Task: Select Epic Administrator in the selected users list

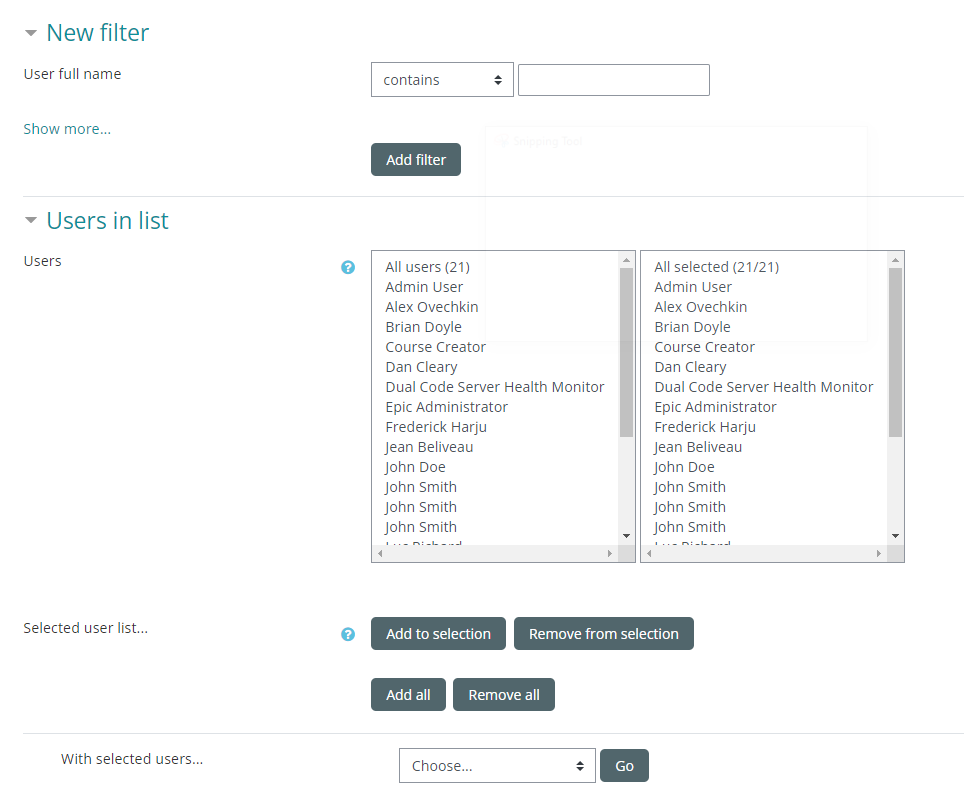Action: pos(714,407)
